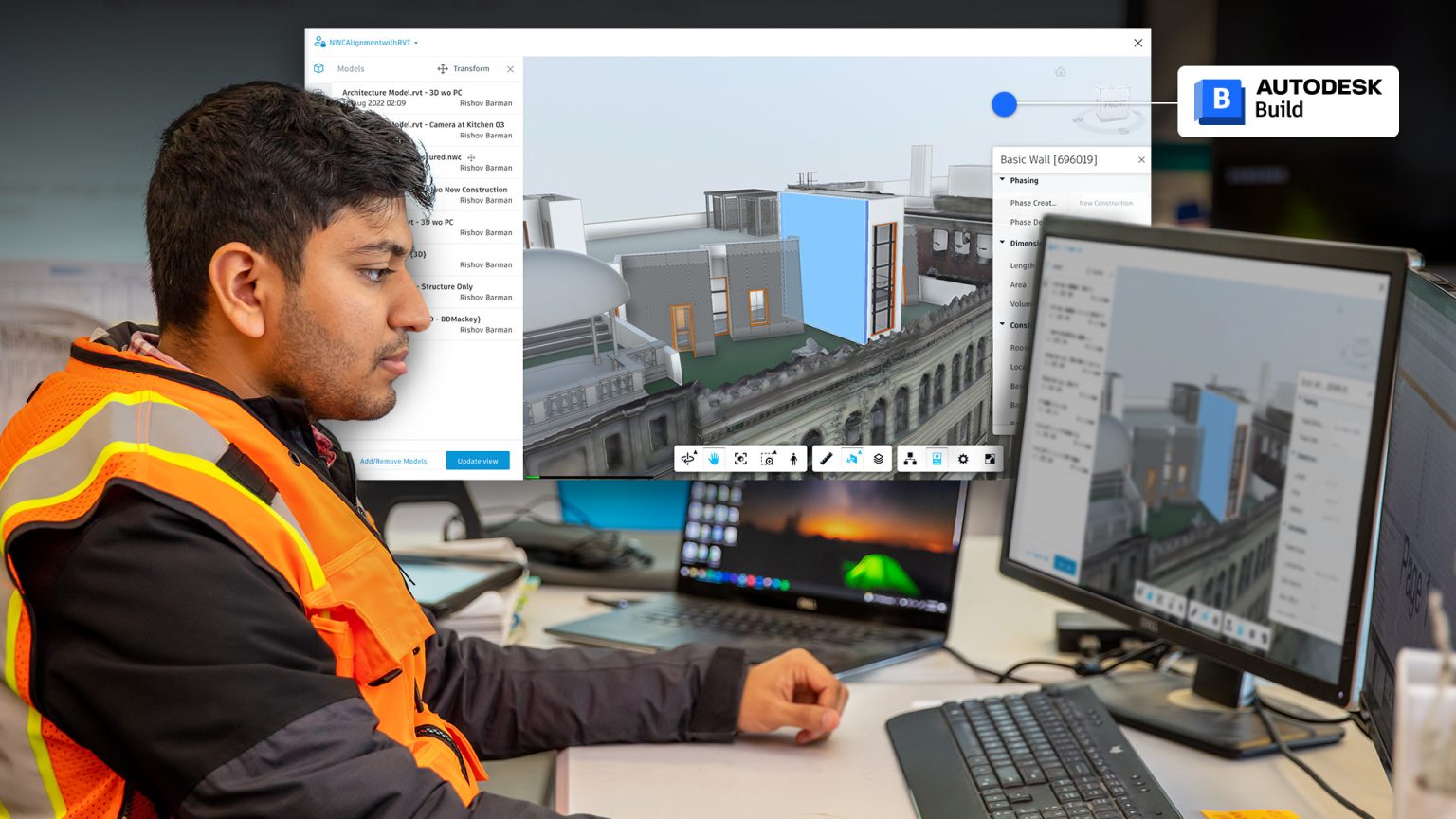
Task: Enter First Person walk mode
Action: click(793, 459)
